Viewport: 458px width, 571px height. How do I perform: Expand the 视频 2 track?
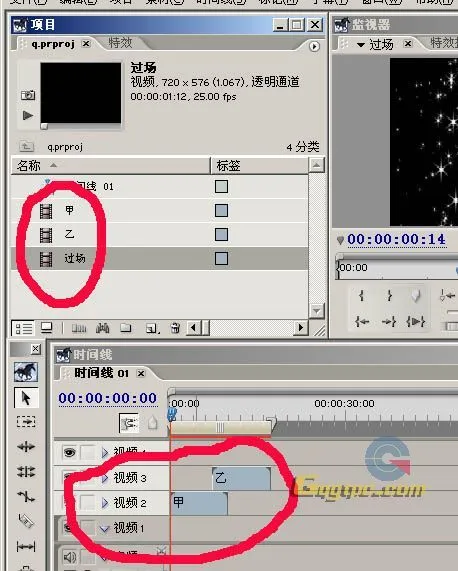coord(105,503)
